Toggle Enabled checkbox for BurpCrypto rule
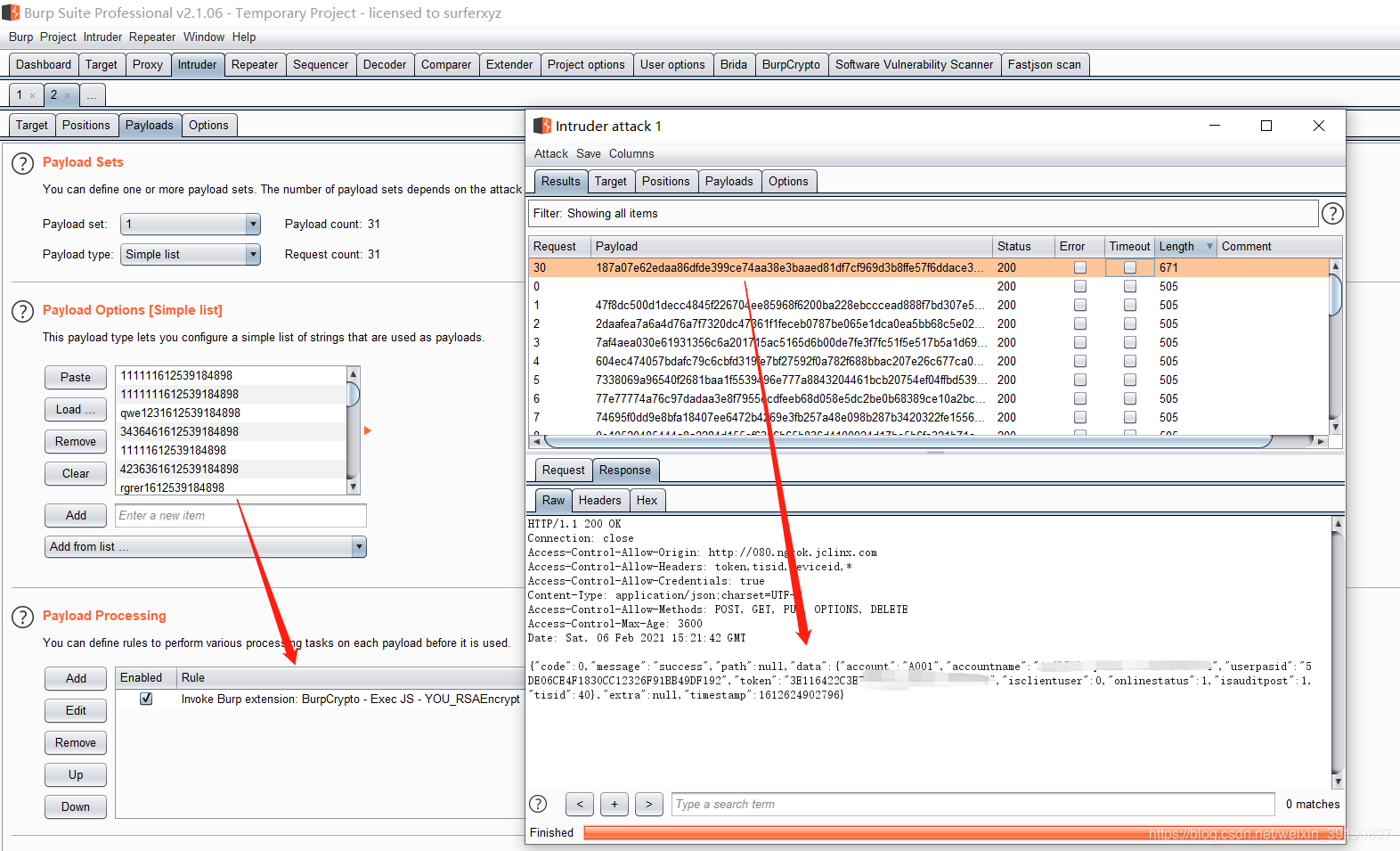 [146, 699]
